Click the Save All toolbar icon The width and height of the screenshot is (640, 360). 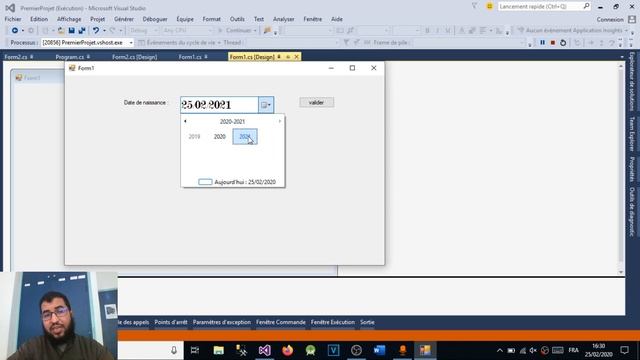(x=82, y=31)
